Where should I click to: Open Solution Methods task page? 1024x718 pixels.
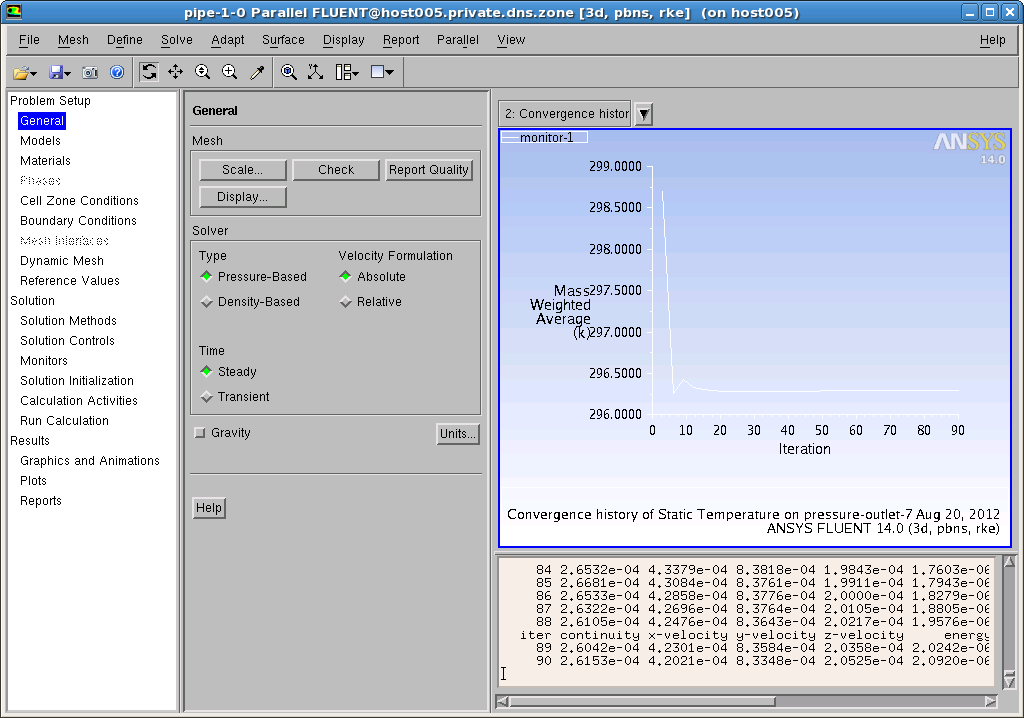[69, 321]
